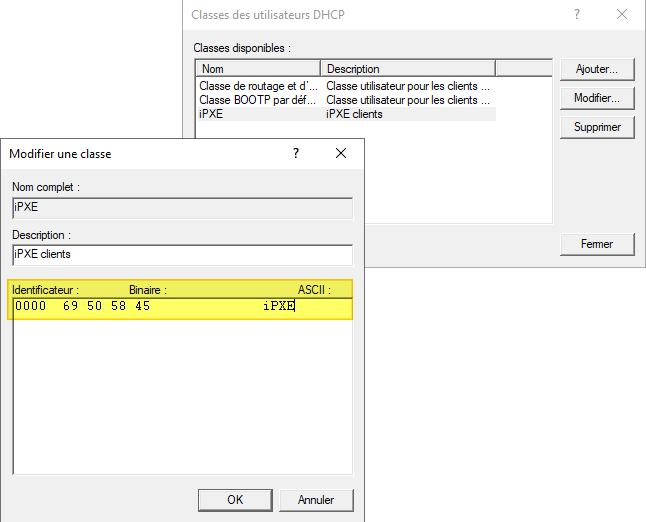Click the offset 0000 in identifier editor
Viewport: 646px width, 522px height.
click(30, 306)
